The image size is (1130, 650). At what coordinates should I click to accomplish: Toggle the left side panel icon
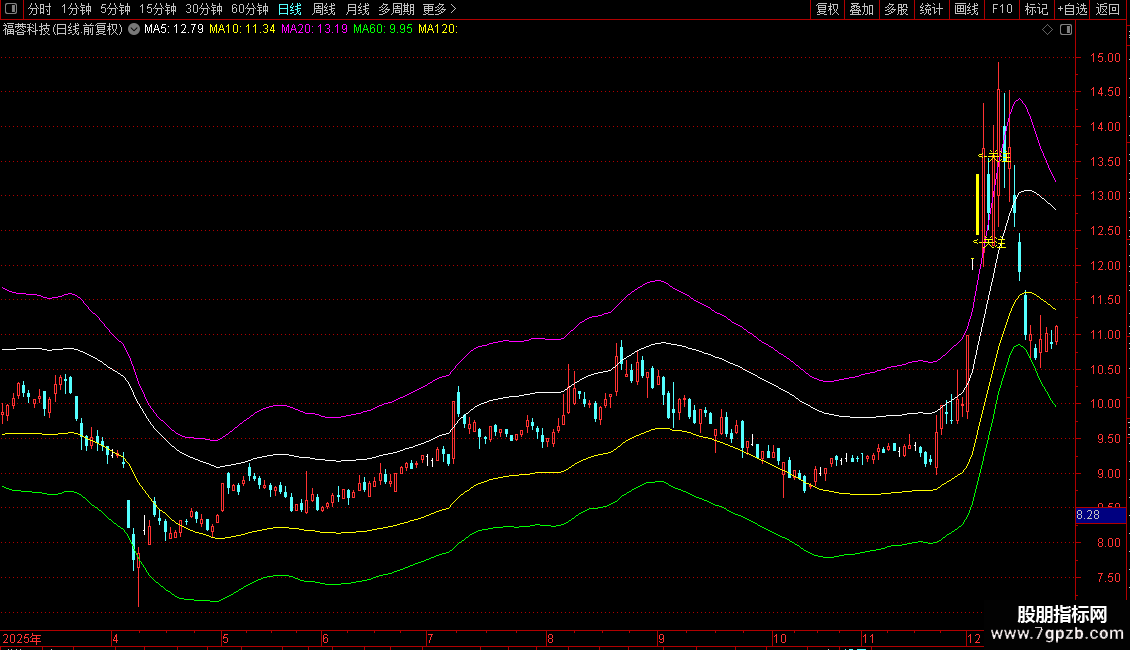(11, 9)
